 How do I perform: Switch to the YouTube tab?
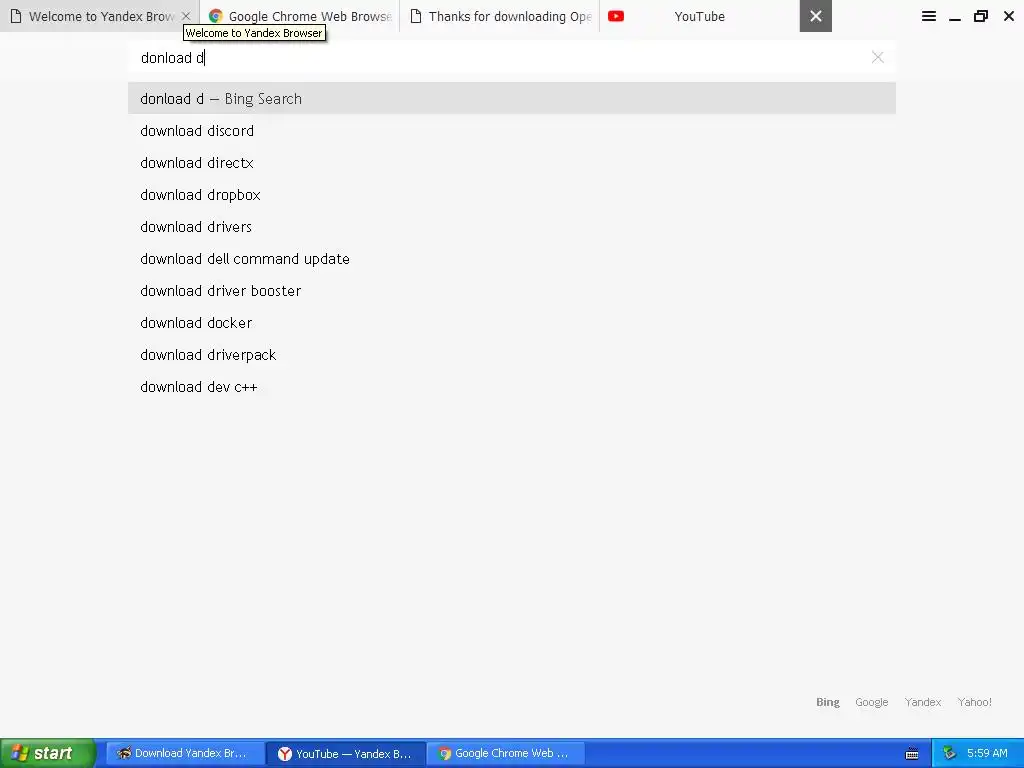pos(699,16)
